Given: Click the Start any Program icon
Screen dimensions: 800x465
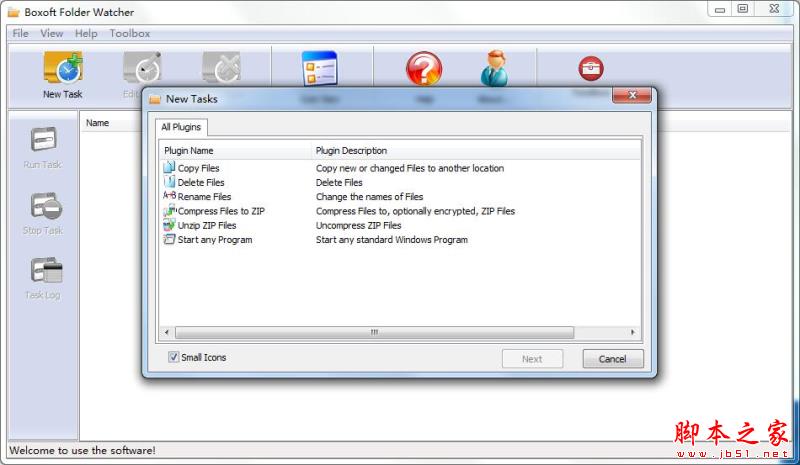Looking at the screenshot, I should click(169, 239).
